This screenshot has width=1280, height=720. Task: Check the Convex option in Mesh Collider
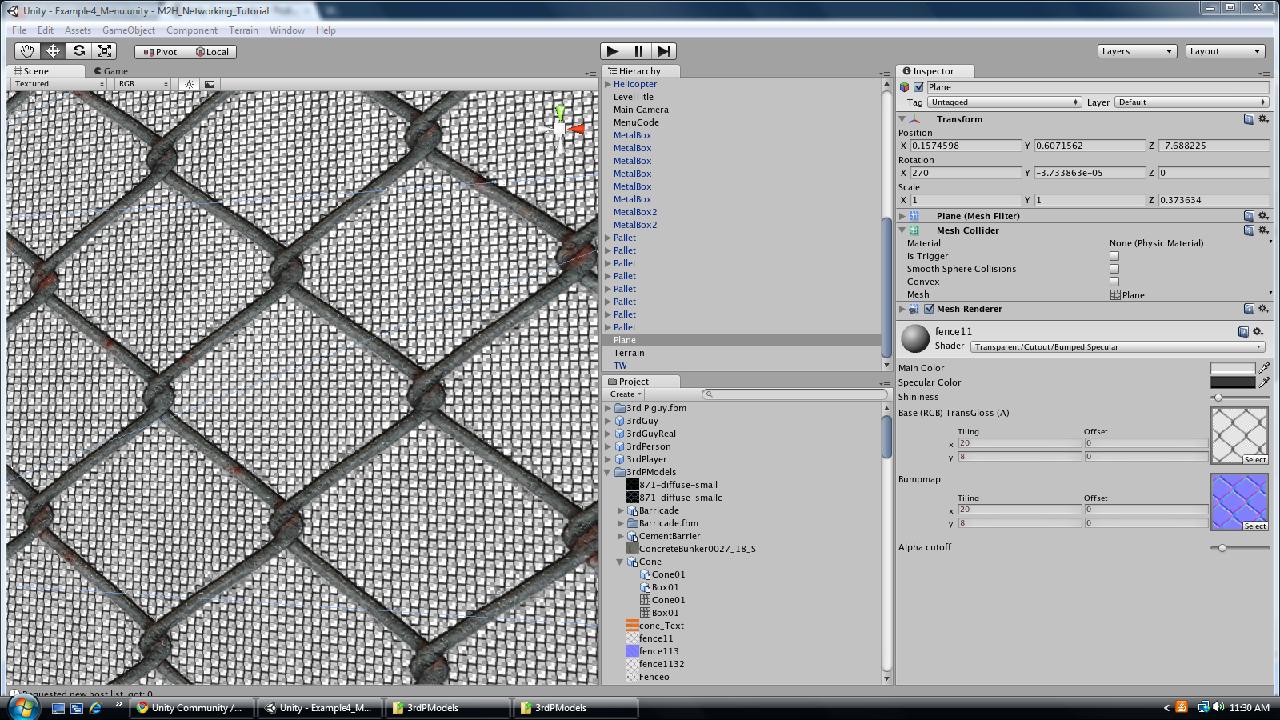[1114, 282]
